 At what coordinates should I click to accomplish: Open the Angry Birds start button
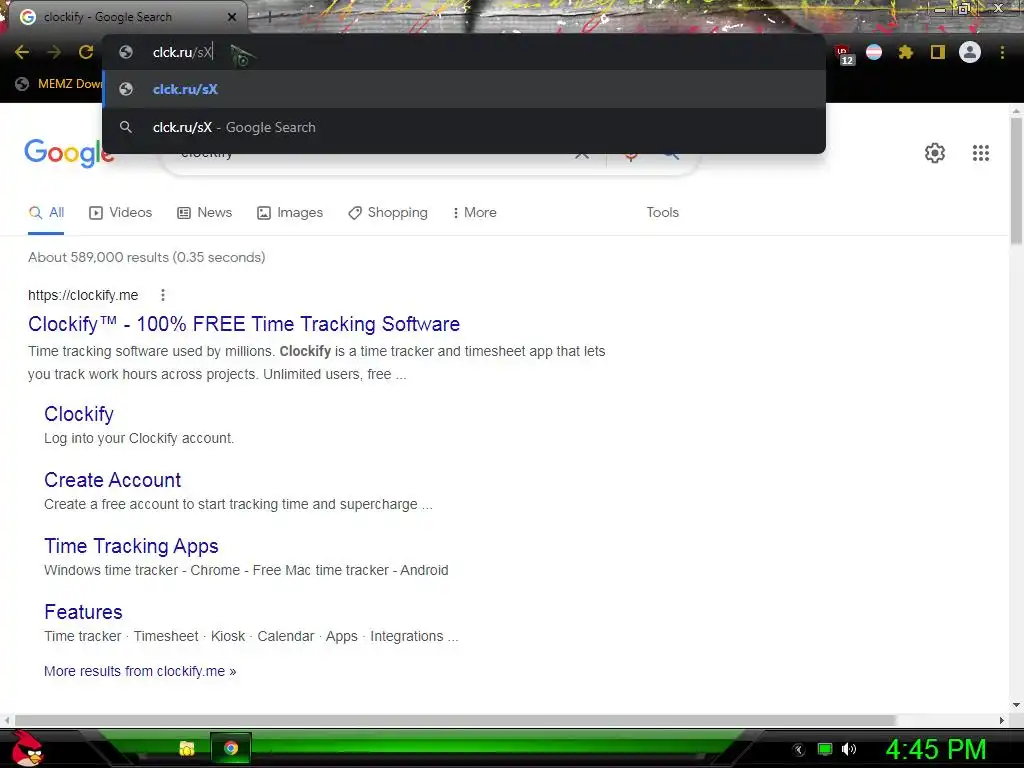click(x=27, y=748)
